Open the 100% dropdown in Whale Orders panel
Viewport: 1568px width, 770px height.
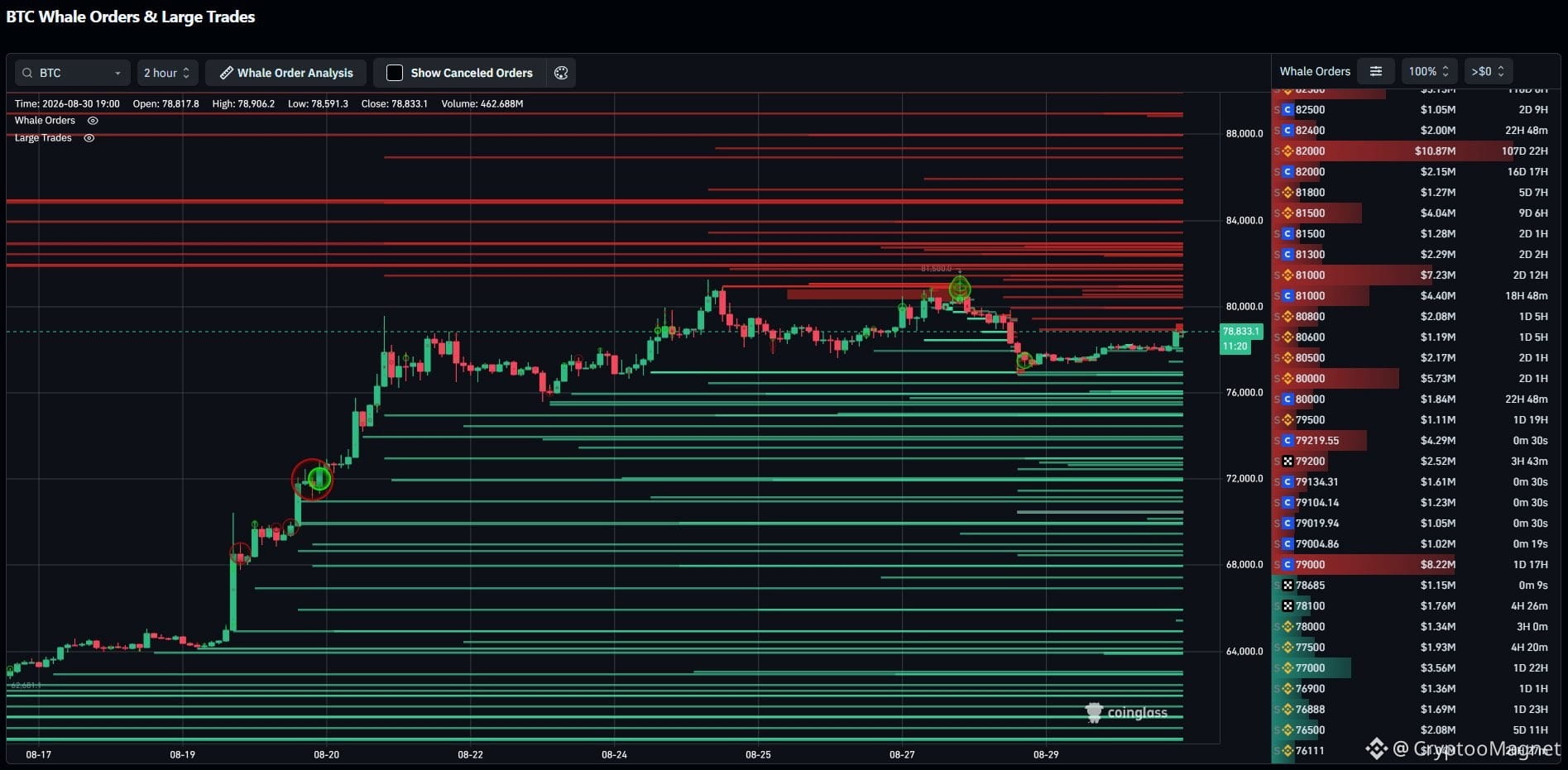click(x=1429, y=71)
